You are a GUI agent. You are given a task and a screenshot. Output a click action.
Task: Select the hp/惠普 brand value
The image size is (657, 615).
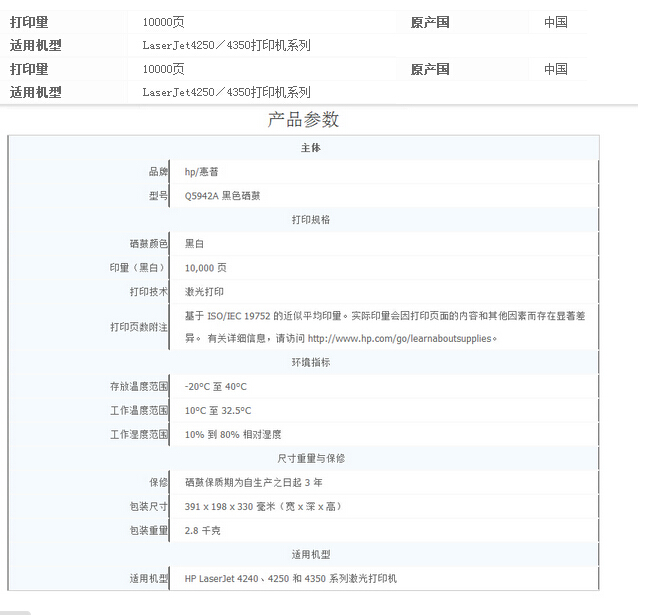click(x=202, y=172)
